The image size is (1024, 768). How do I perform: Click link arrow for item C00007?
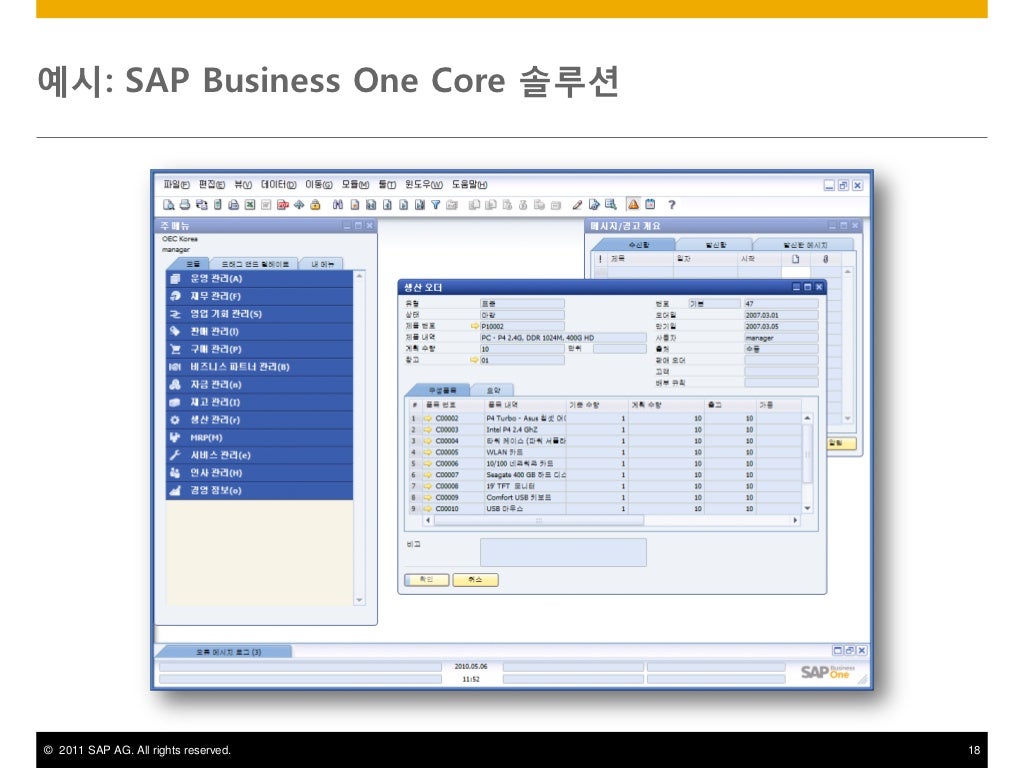(x=427, y=475)
